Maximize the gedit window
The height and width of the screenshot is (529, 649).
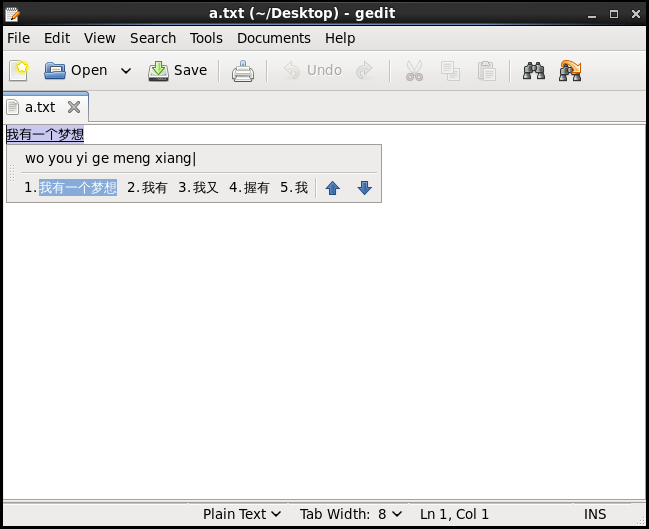coord(614,14)
